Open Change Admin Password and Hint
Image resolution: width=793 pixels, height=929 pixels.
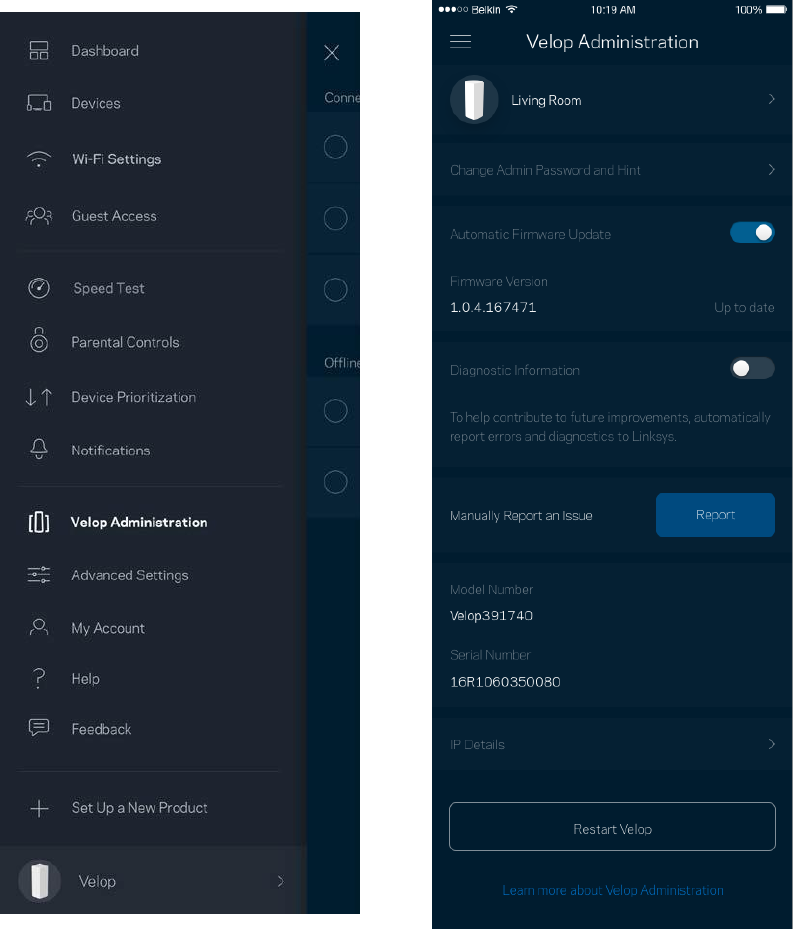pos(612,170)
